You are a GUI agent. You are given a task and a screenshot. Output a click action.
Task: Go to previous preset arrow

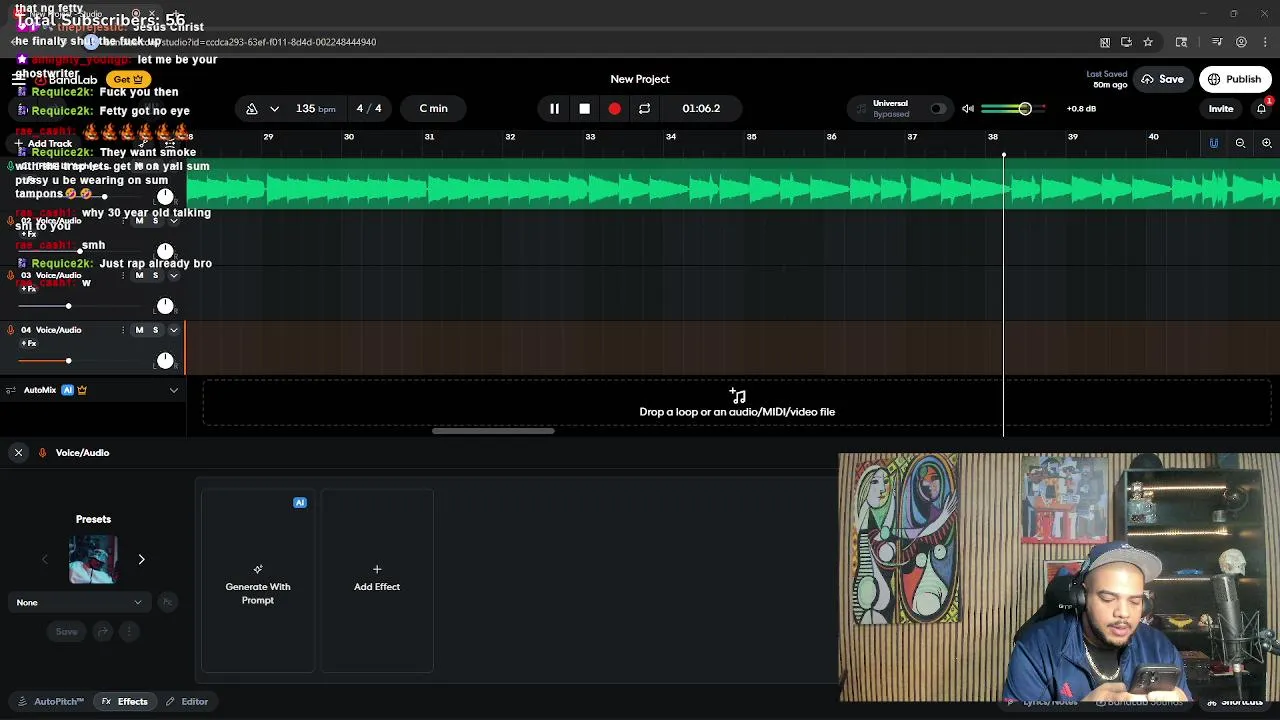tap(44, 560)
